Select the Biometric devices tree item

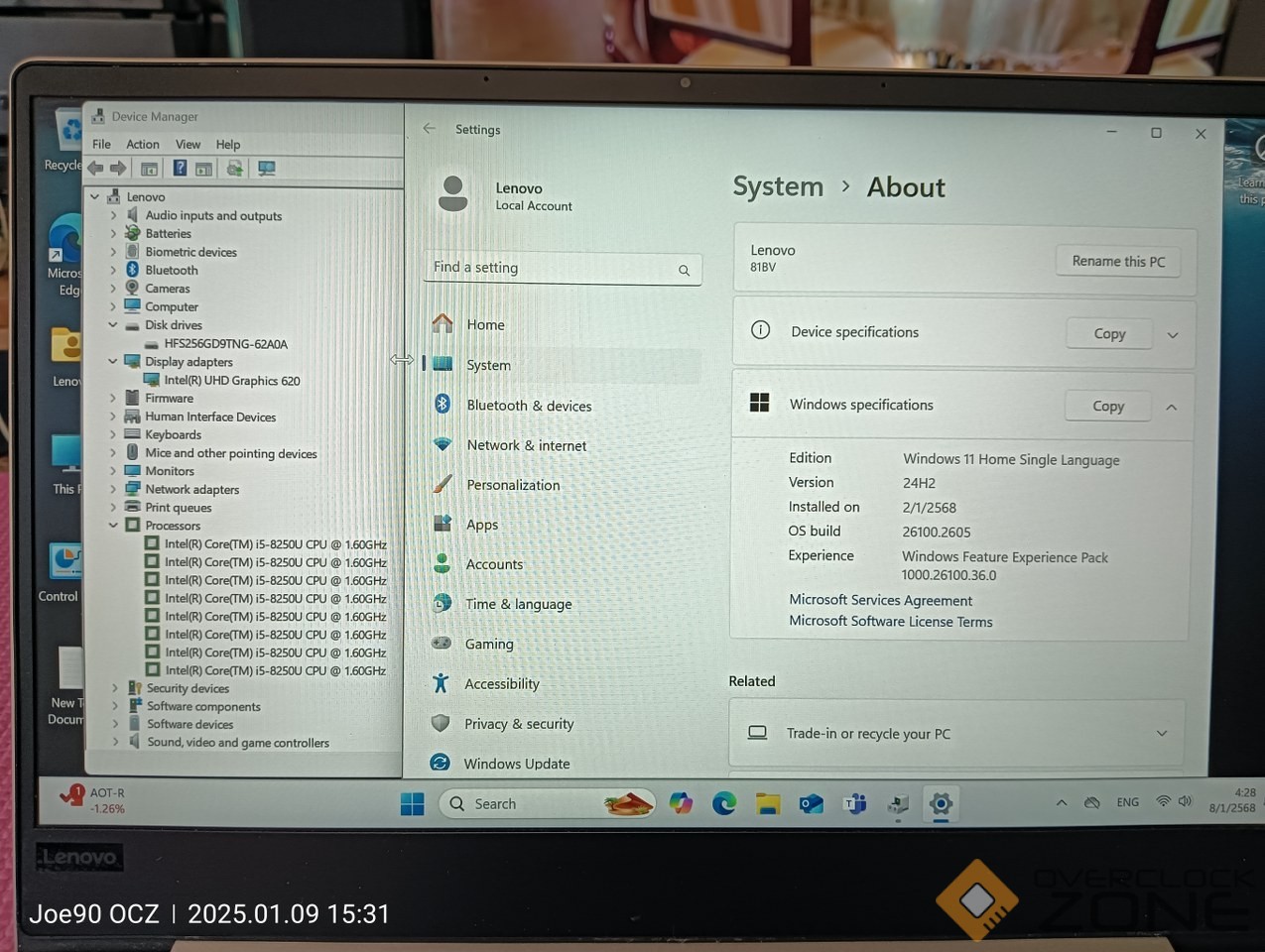(x=190, y=252)
